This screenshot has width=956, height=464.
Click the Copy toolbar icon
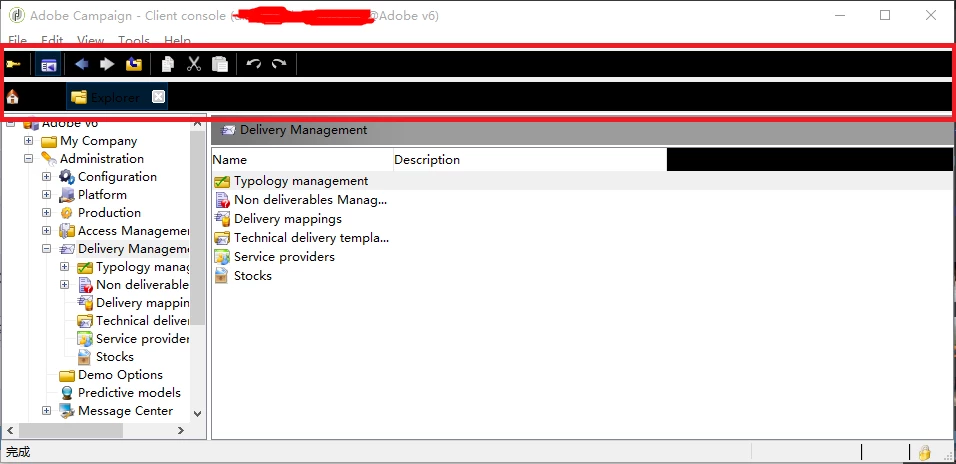[x=168, y=64]
